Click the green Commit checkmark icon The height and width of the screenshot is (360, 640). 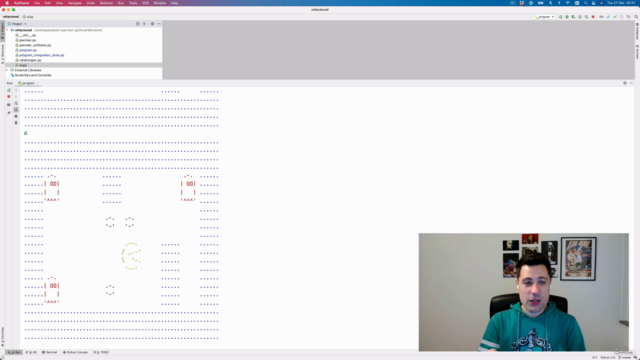(x=615, y=17)
